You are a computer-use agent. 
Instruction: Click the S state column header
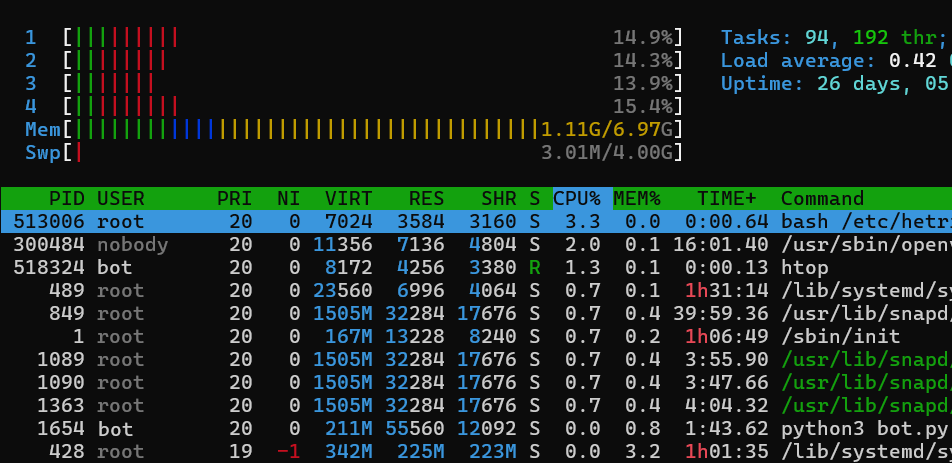pyautogui.click(x=534, y=198)
